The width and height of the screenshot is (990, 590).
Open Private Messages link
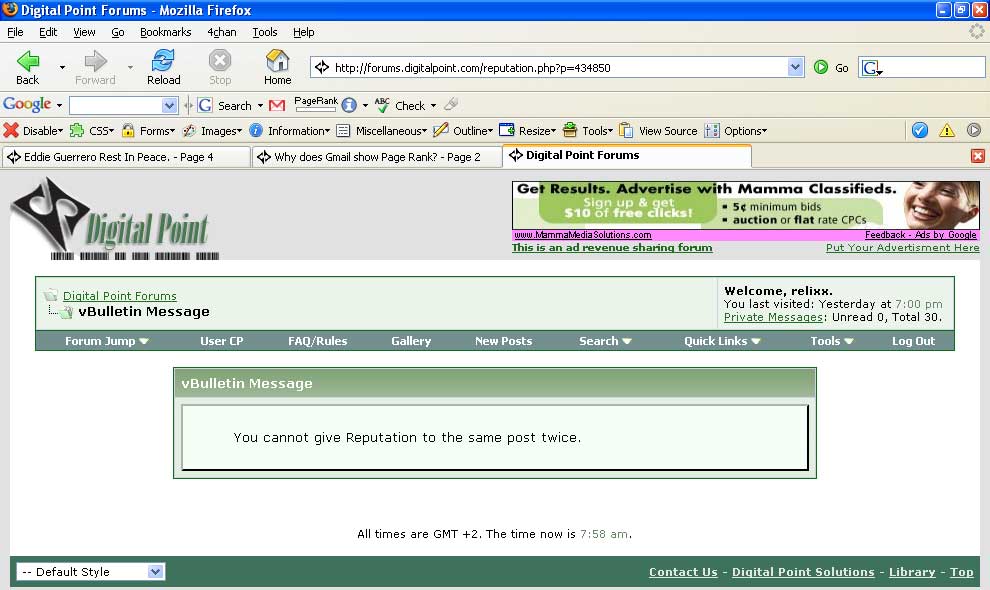click(773, 317)
